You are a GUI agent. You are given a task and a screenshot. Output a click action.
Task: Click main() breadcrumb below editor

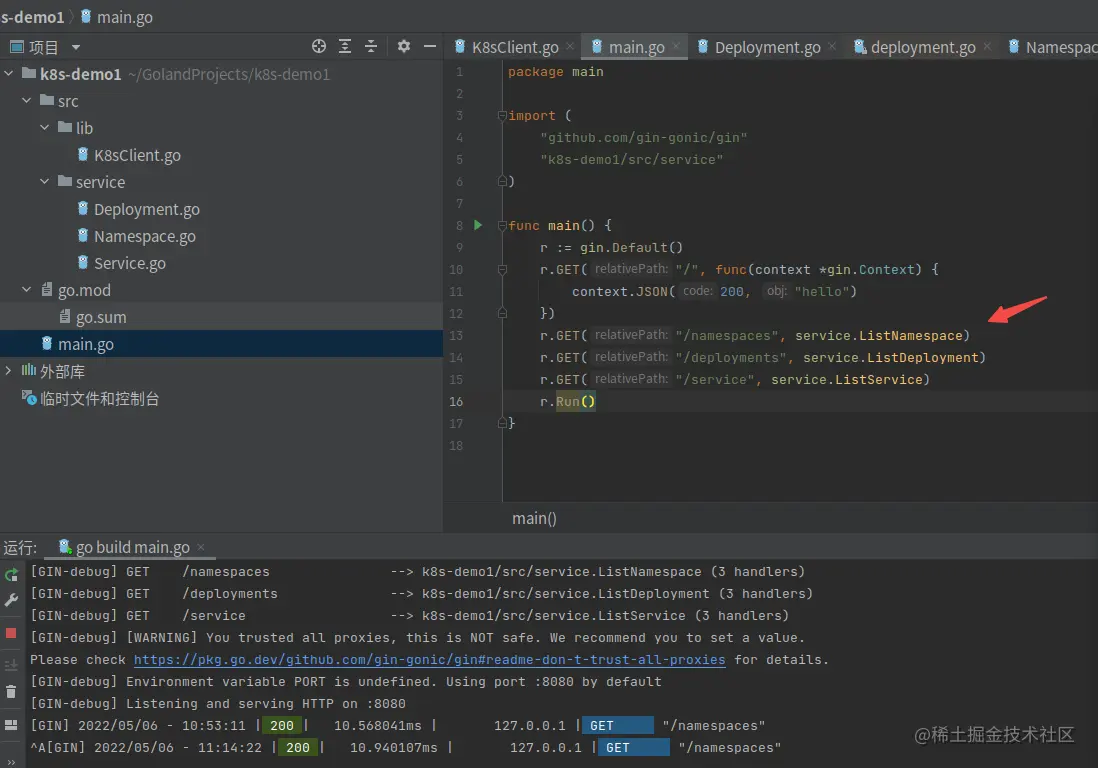[534, 518]
